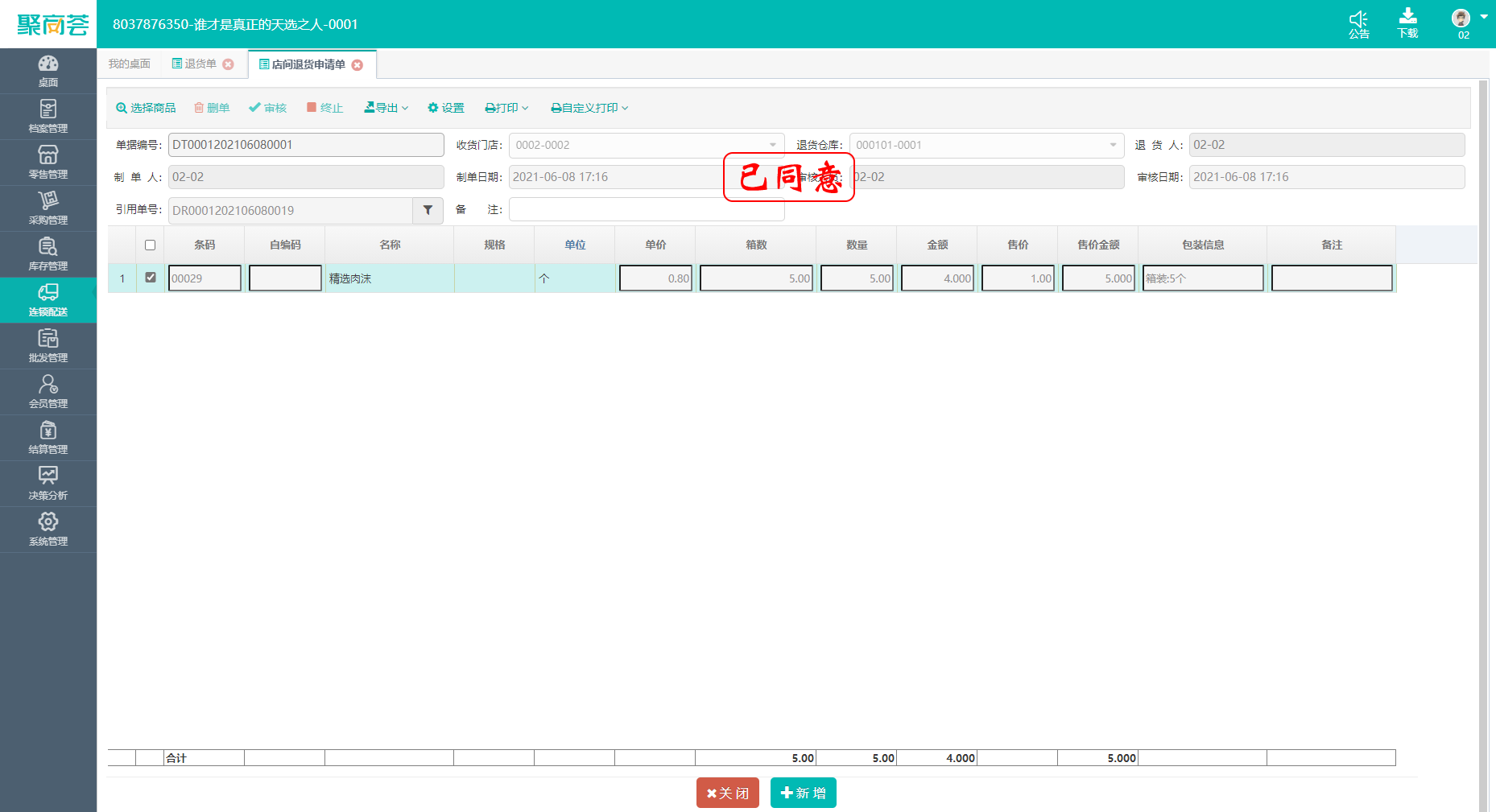Click the 聚商荟 logo

point(52,25)
